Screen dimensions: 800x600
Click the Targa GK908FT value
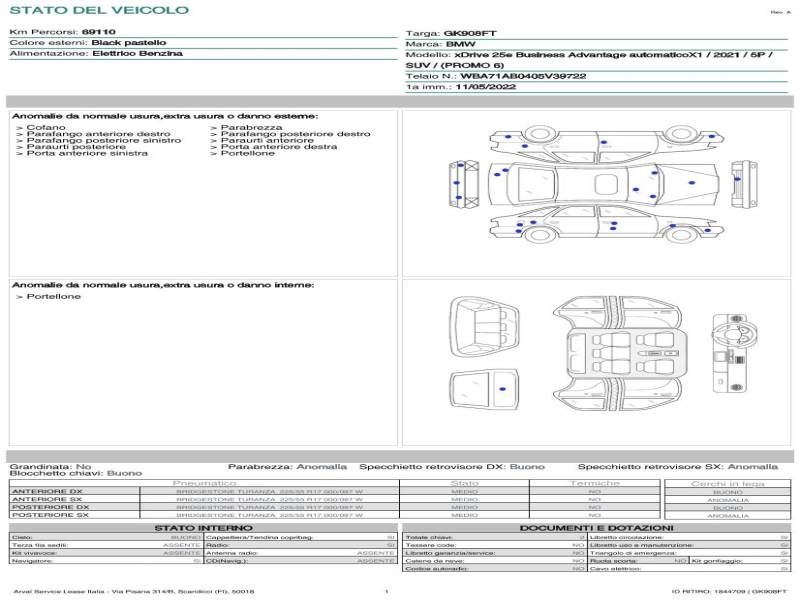[470, 33]
